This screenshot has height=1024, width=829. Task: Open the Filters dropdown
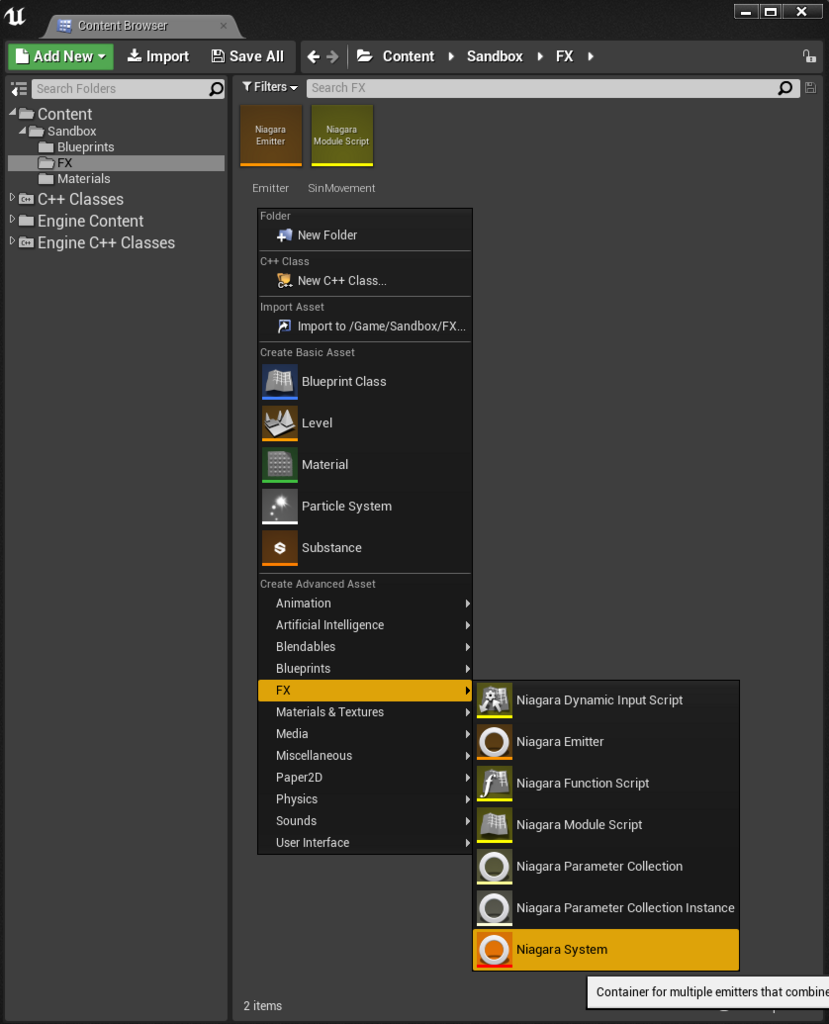tap(270, 87)
